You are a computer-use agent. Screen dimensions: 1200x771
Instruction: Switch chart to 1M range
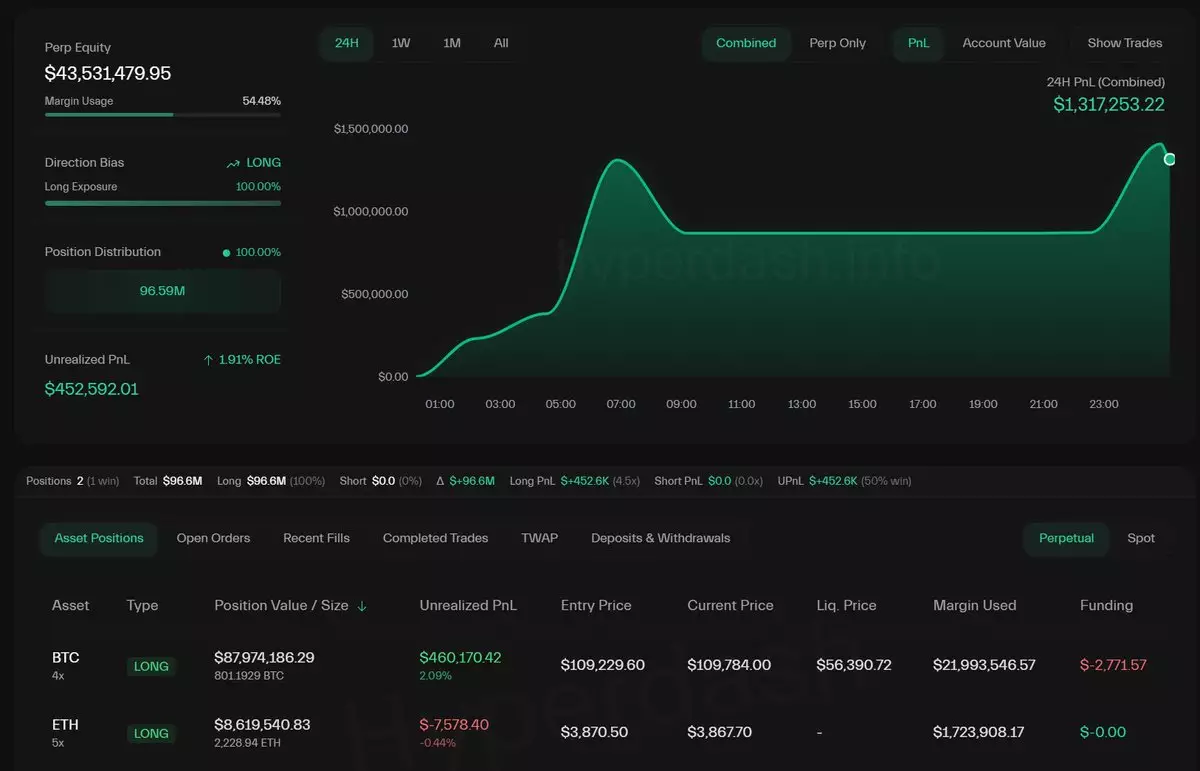pyautogui.click(x=452, y=43)
